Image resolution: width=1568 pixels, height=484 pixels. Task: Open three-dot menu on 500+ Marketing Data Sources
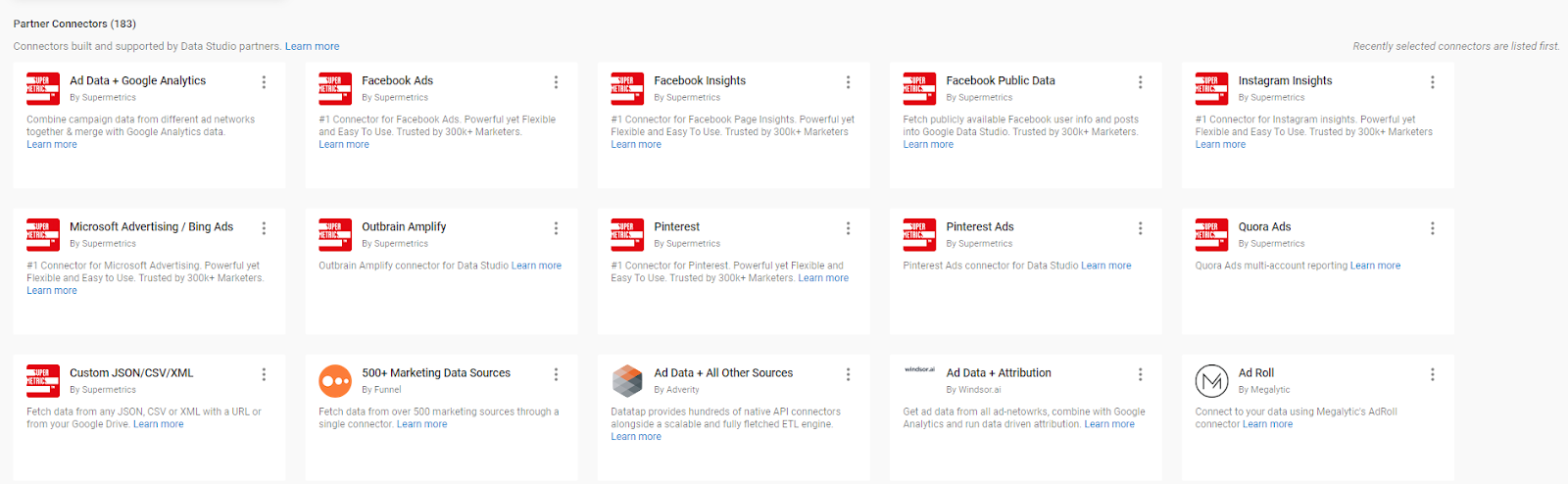coord(556,374)
